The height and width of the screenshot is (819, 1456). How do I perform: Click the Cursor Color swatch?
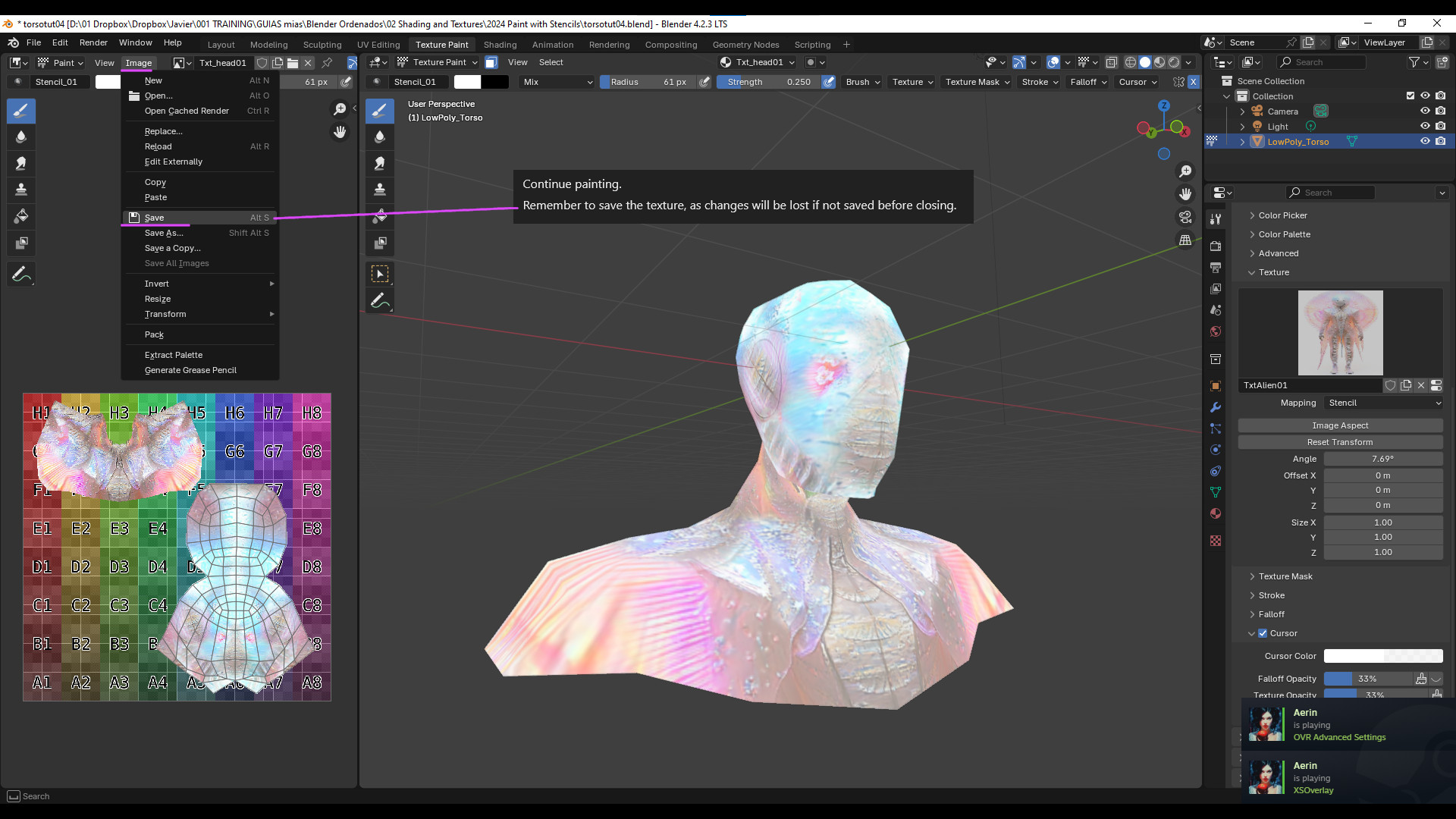[1383, 656]
